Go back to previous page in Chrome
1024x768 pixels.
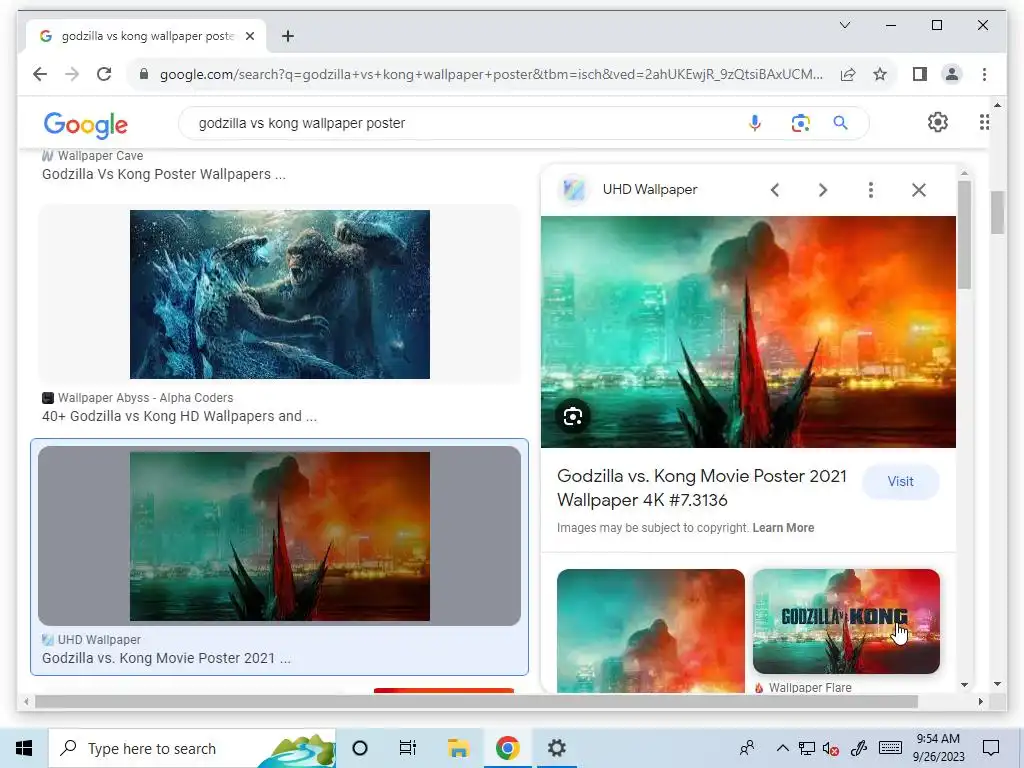(40, 74)
